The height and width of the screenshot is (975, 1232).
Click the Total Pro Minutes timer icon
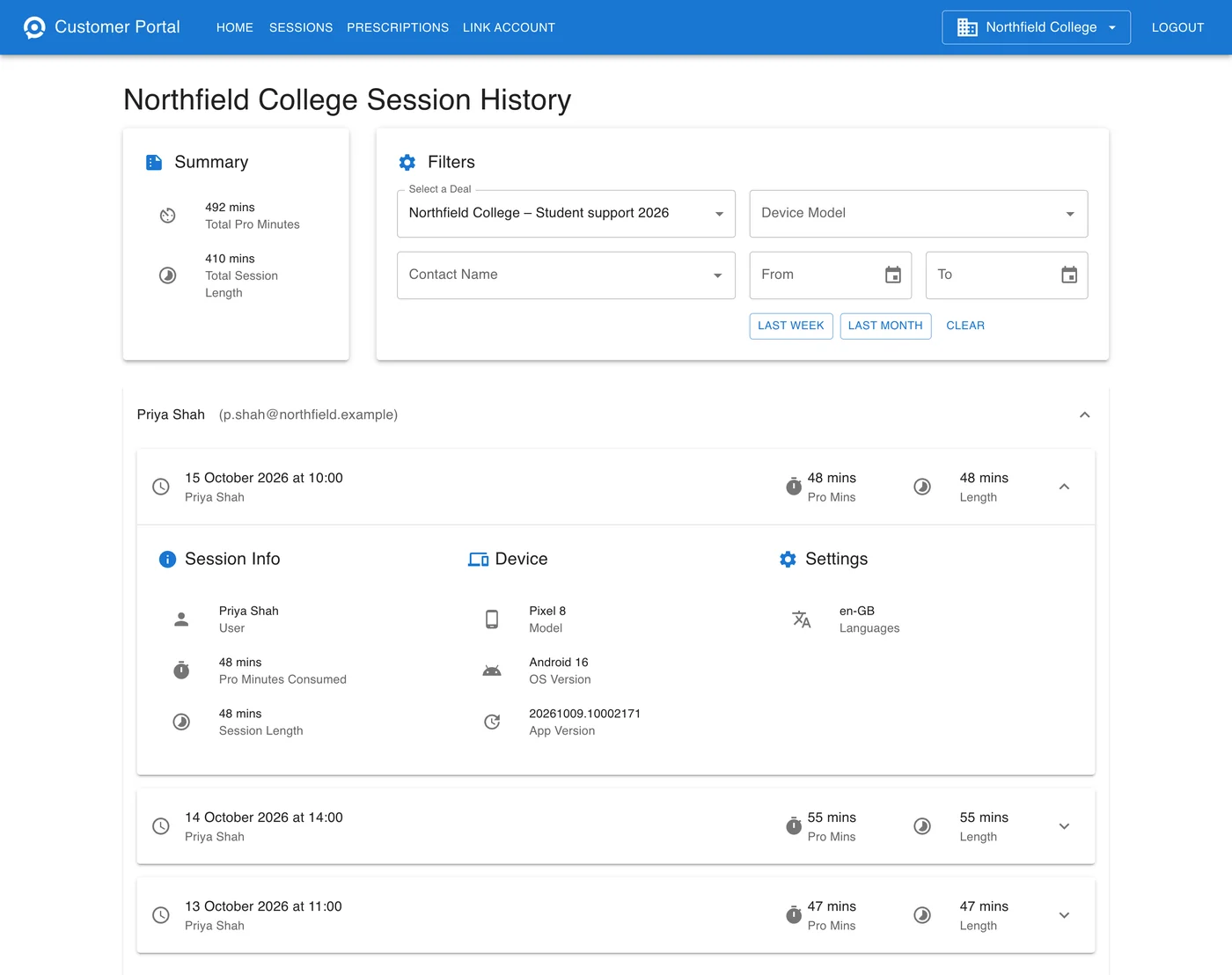tap(167, 216)
